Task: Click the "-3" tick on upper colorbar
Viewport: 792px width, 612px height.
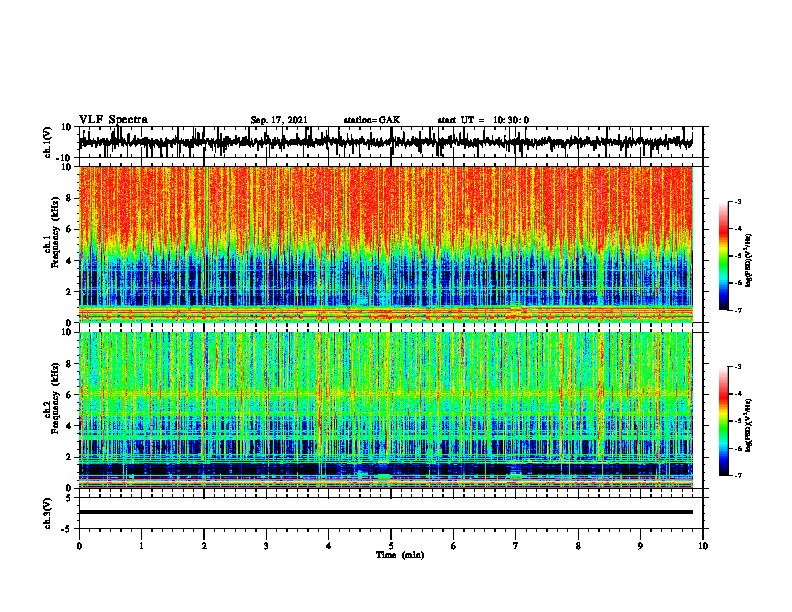Action: [x=738, y=201]
